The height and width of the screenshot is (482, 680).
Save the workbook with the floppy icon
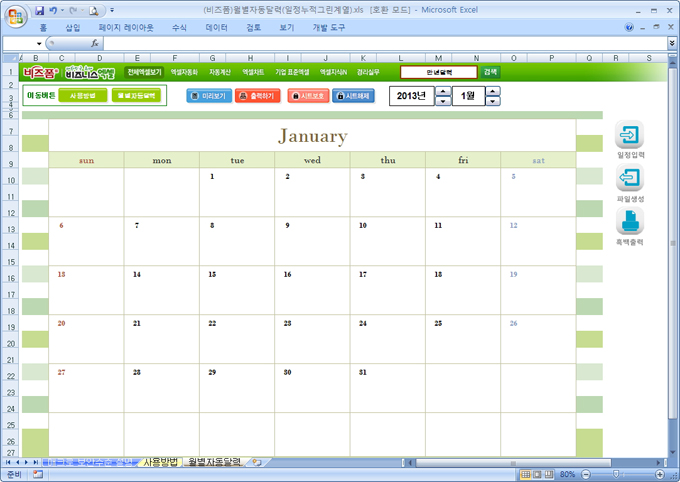point(39,10)
